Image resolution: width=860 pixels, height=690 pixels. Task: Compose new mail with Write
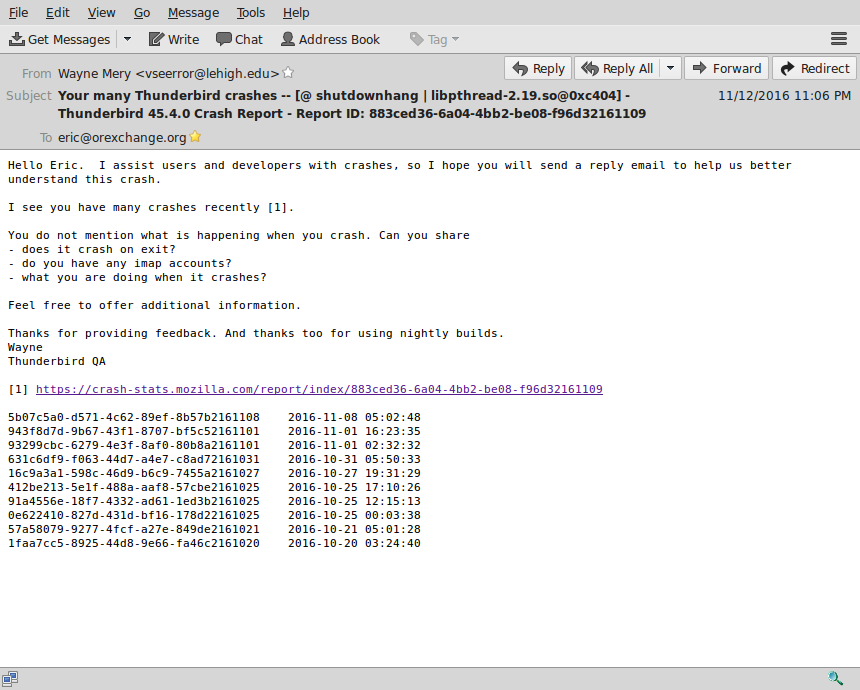[174, 39]
